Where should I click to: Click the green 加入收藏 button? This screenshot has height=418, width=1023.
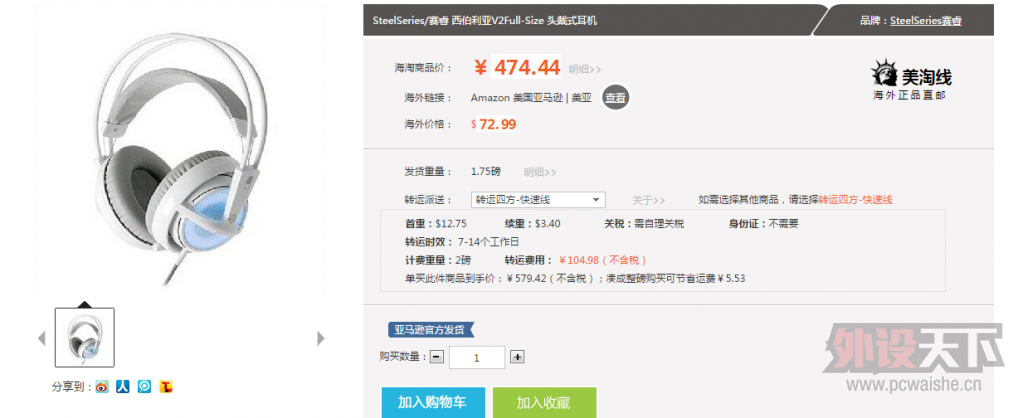545,402
